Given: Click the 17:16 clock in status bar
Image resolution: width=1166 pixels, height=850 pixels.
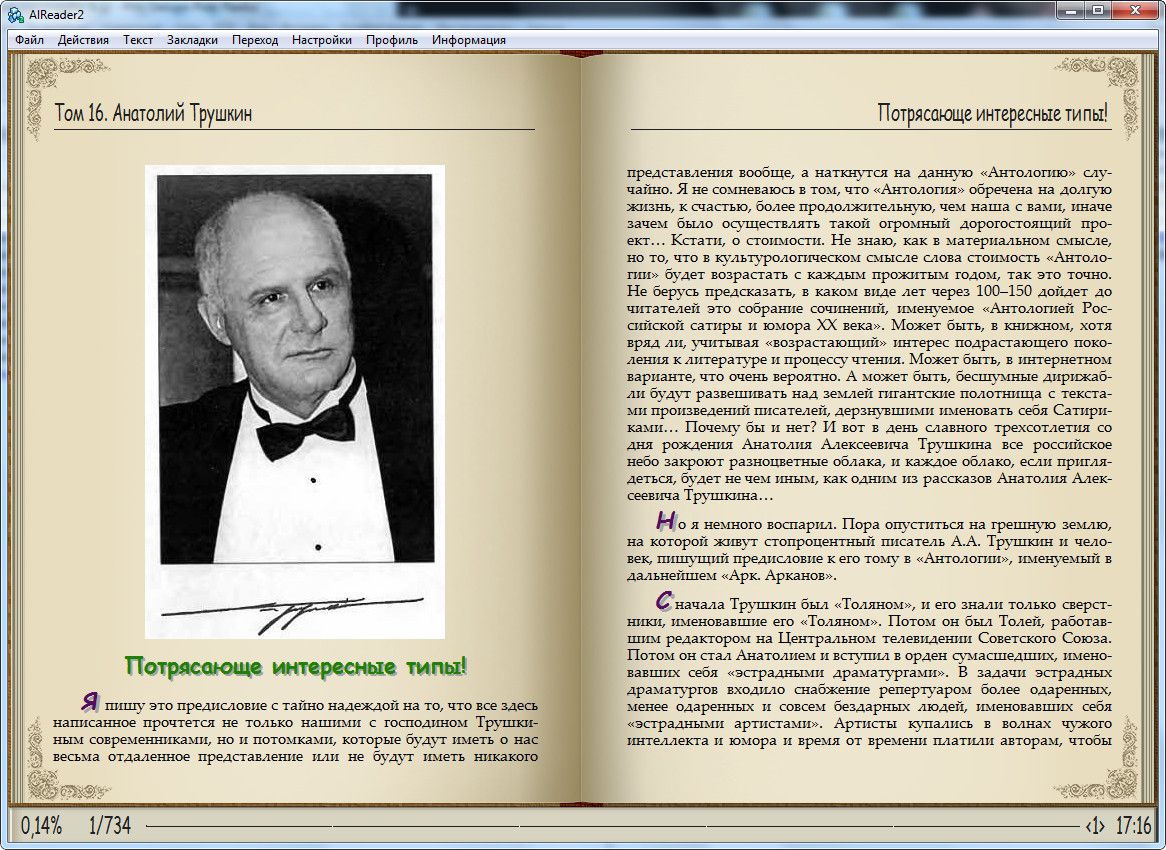Looking at the screenshot, I should click(1133, 825).
